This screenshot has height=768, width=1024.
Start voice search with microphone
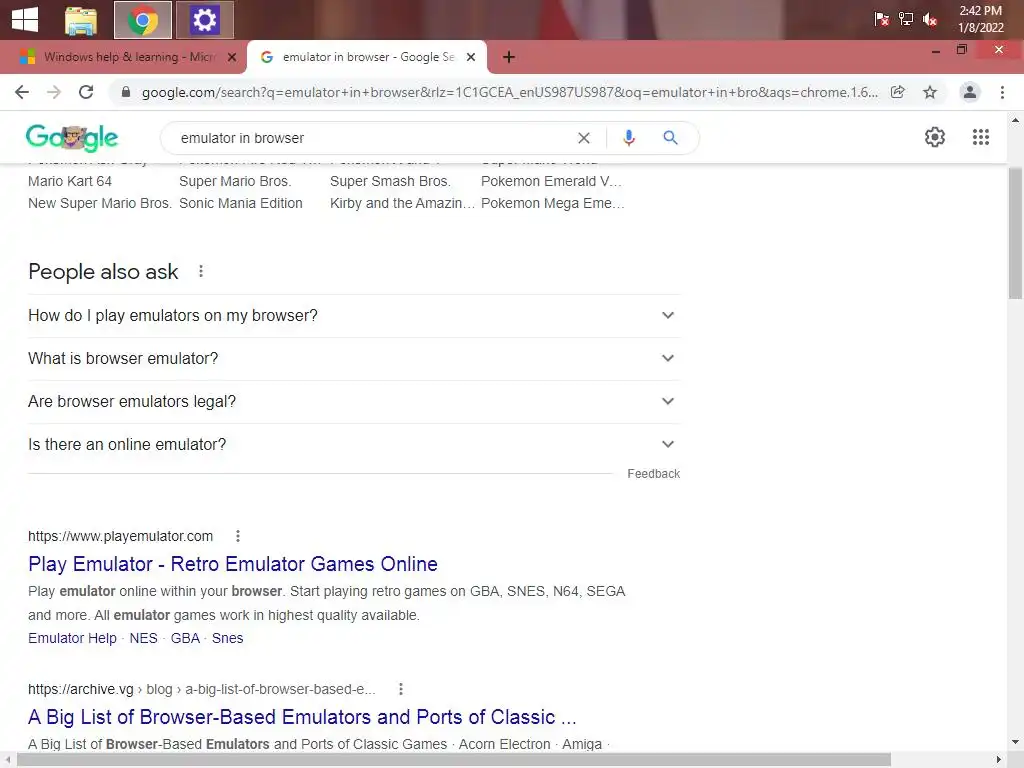click(x=629, y=138)
